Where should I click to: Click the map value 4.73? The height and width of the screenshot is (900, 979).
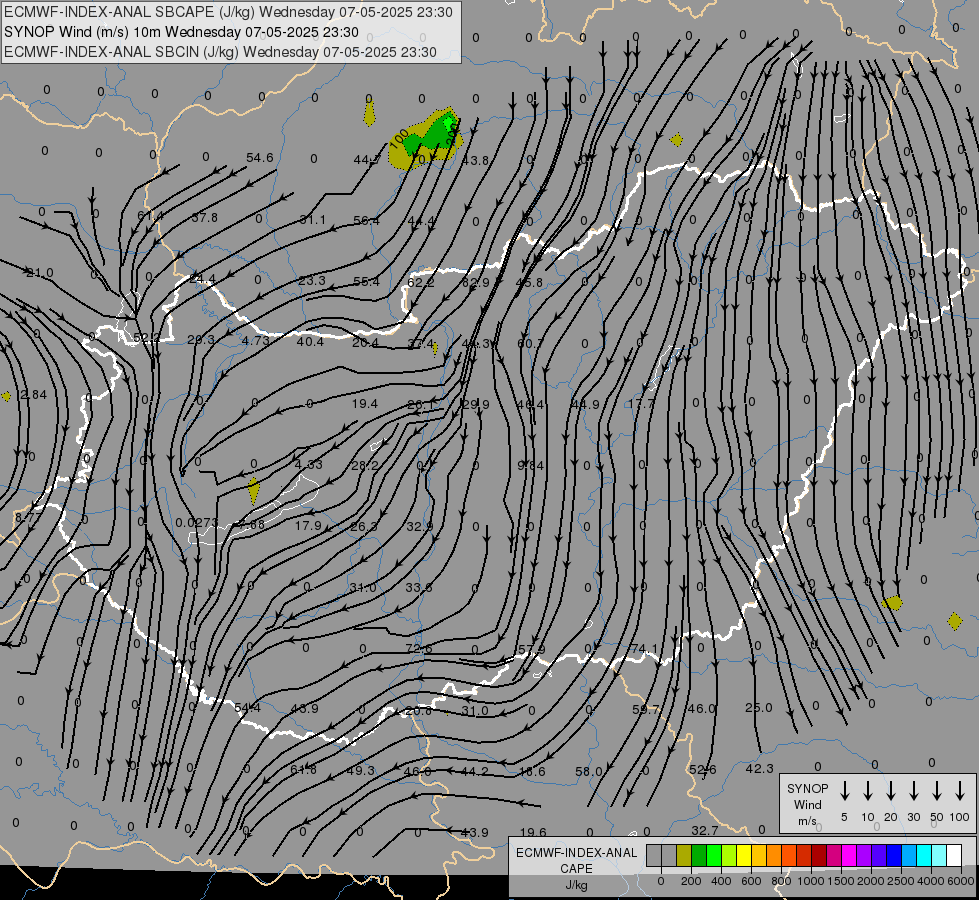point(255,340)
